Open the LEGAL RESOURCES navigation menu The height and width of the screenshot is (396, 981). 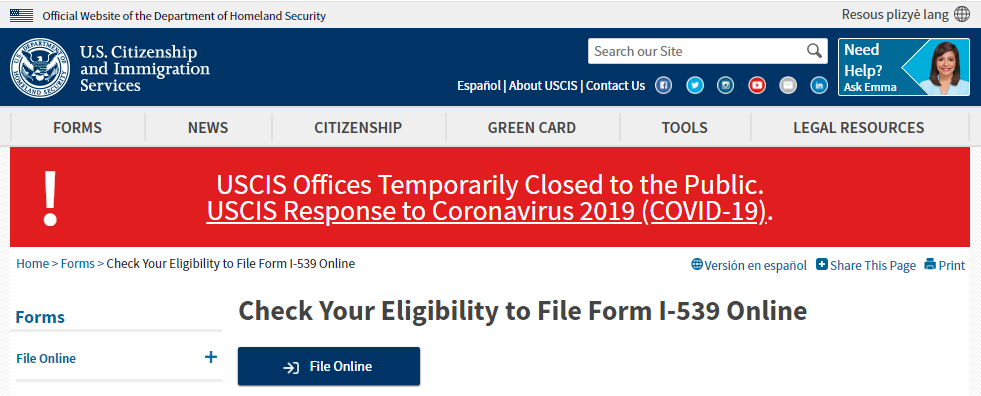[858, 128]
